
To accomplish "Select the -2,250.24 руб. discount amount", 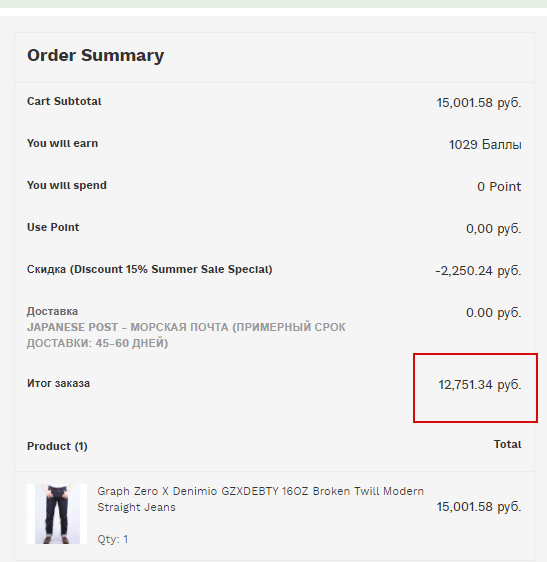I will (478, 271).
